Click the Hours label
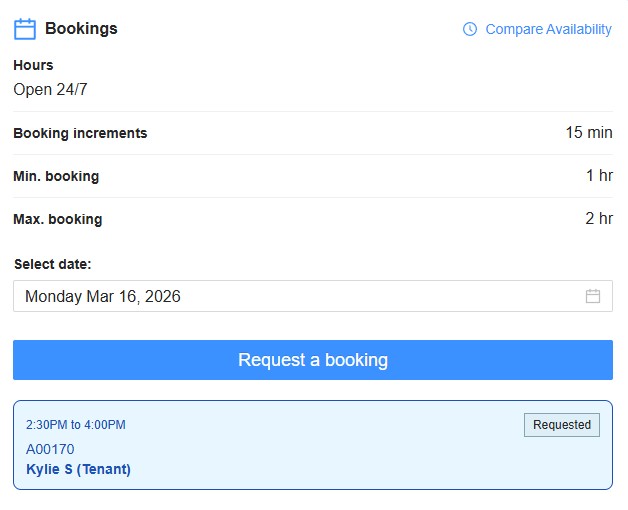The height and width of the screenshot is (510, 628). (33, 65)
